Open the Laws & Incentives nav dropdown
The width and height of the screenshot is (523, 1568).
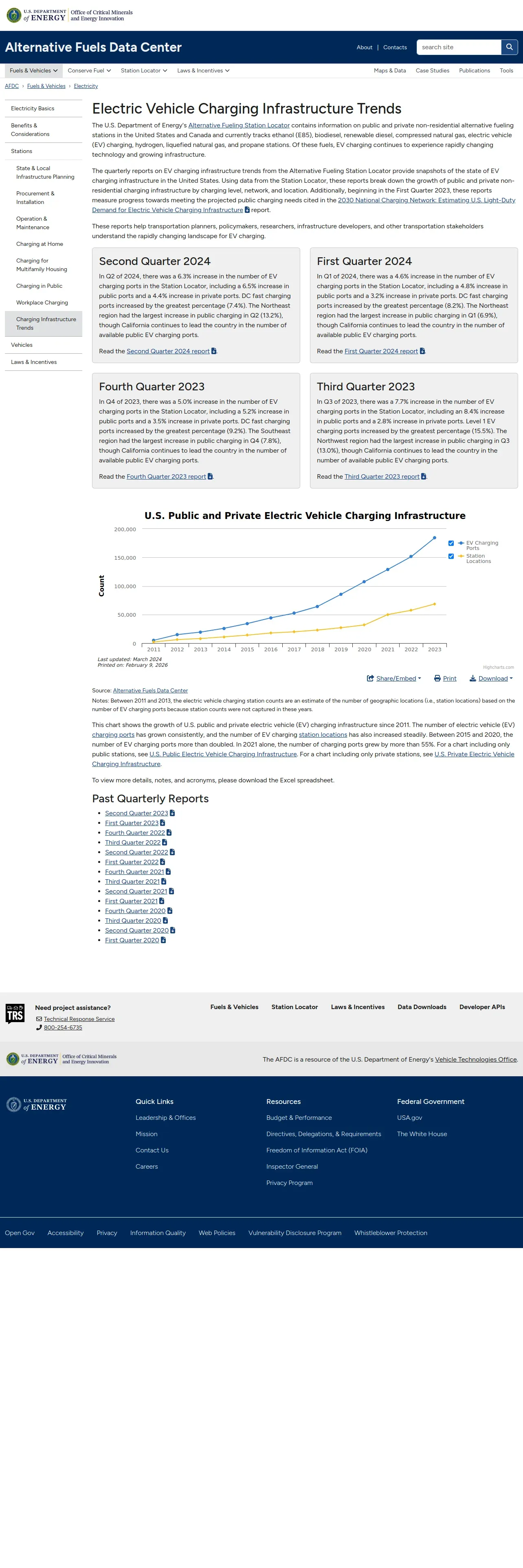click(x=203, y=70)
